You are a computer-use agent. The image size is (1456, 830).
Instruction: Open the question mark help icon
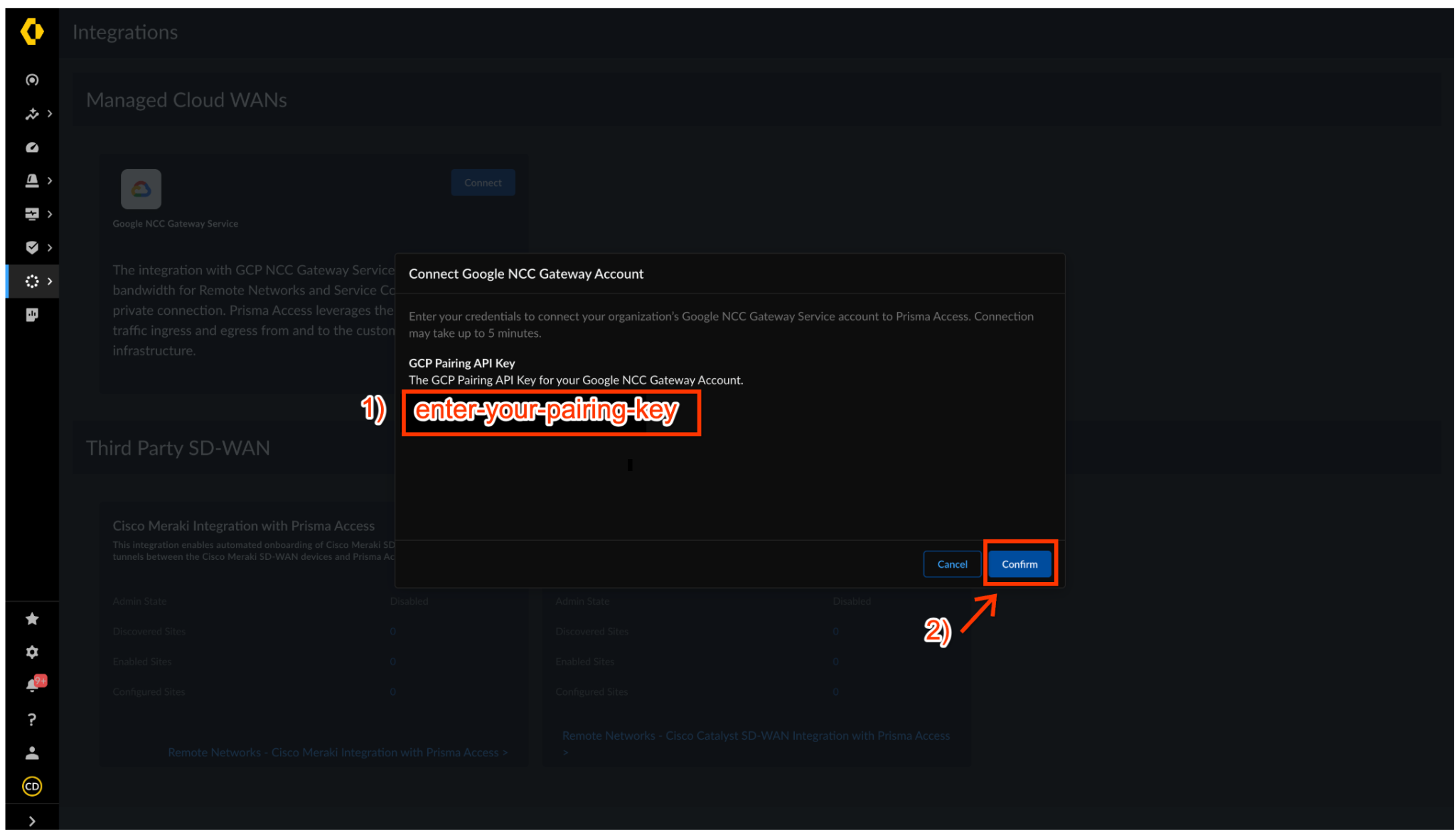32,720
